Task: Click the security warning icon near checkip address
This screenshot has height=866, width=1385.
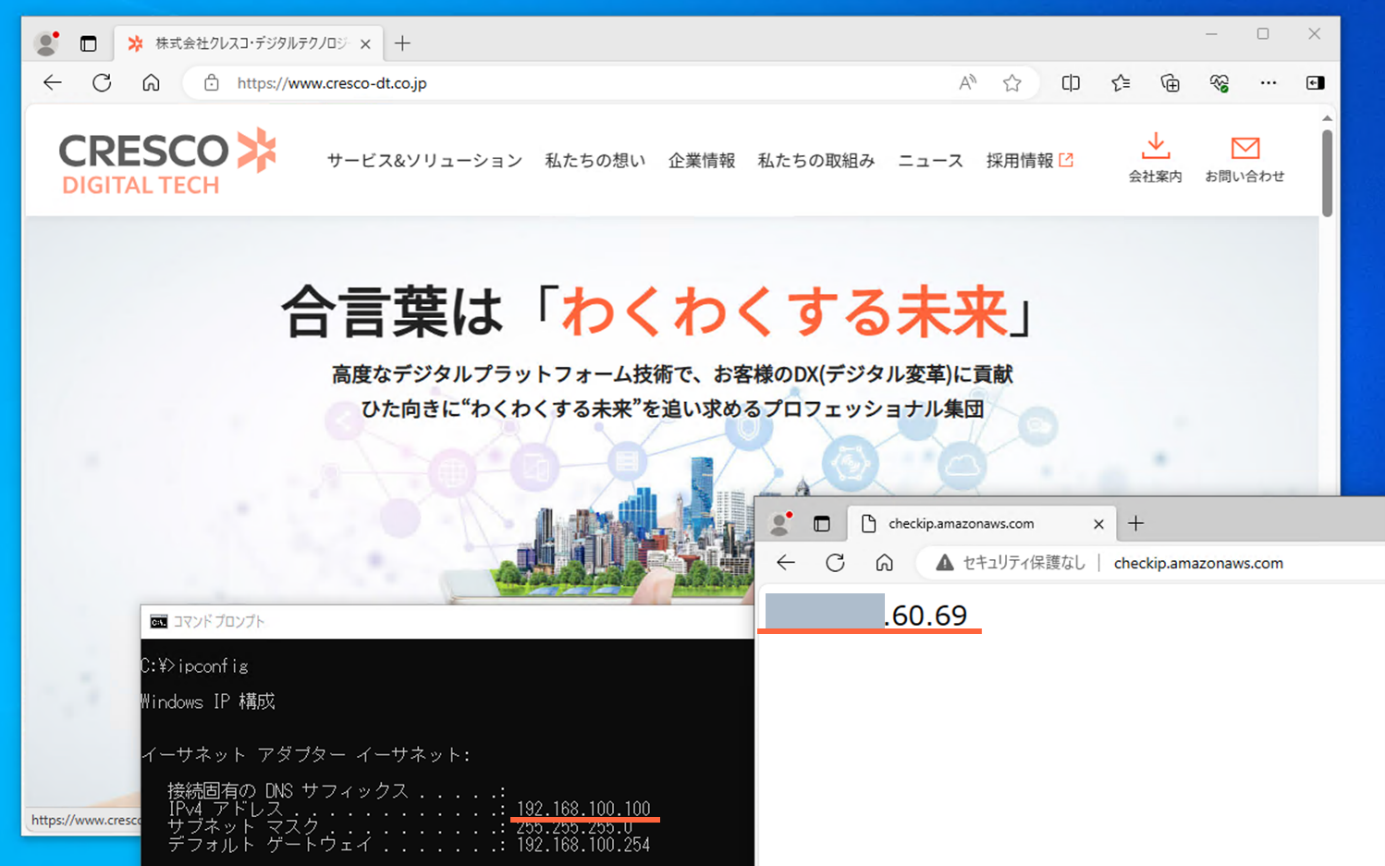Action: (946, 562)
